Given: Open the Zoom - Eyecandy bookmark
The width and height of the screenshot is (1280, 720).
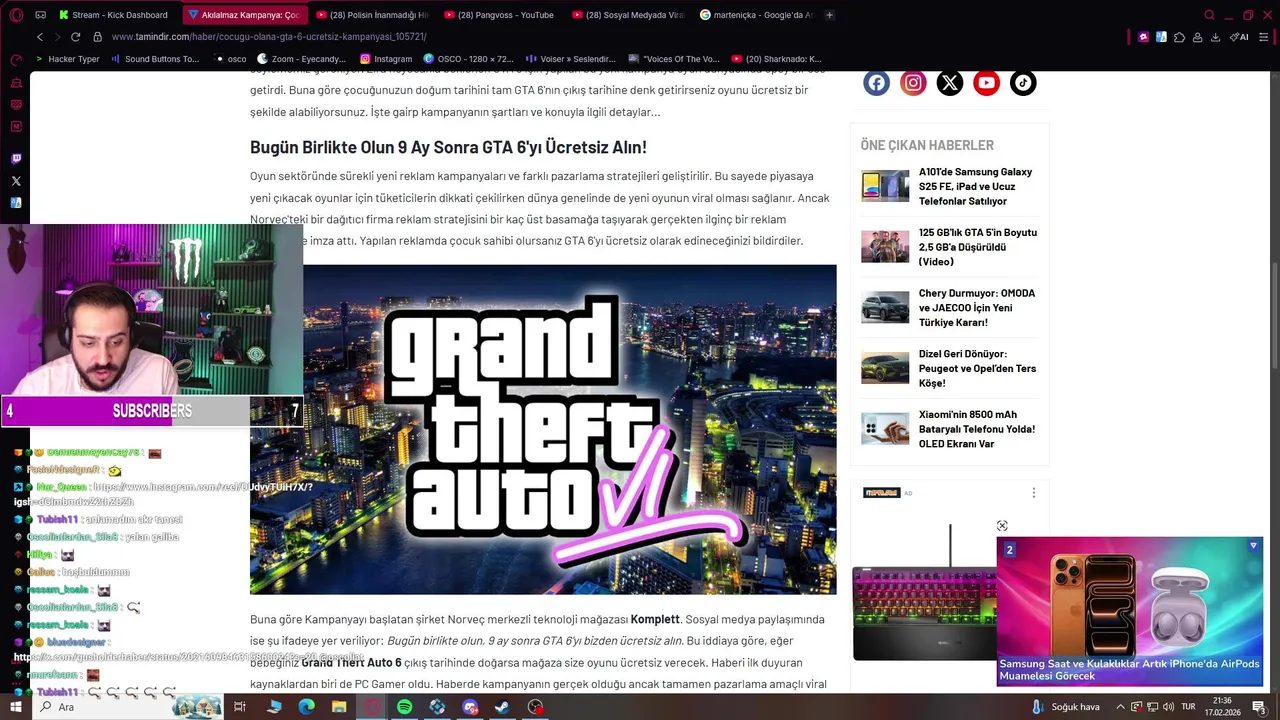Looking at the screenshot, I should tap(301, 59).
